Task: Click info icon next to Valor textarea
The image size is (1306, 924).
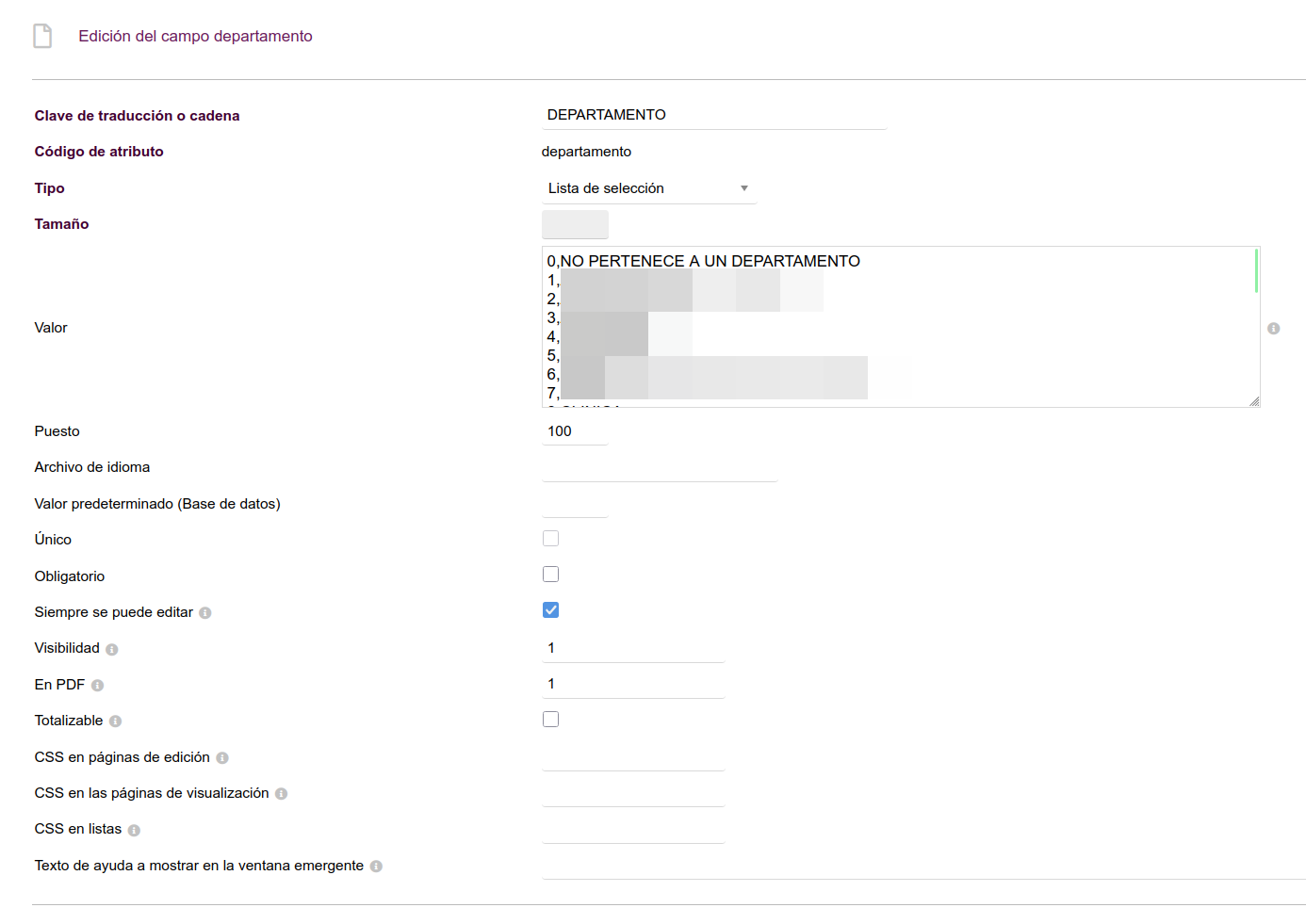Action: click(x=1273, y=329)
